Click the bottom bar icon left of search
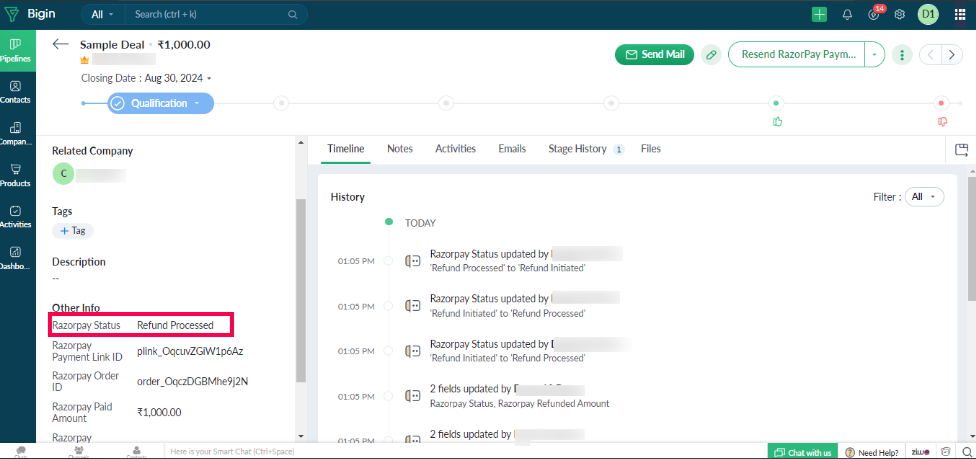 946,452
